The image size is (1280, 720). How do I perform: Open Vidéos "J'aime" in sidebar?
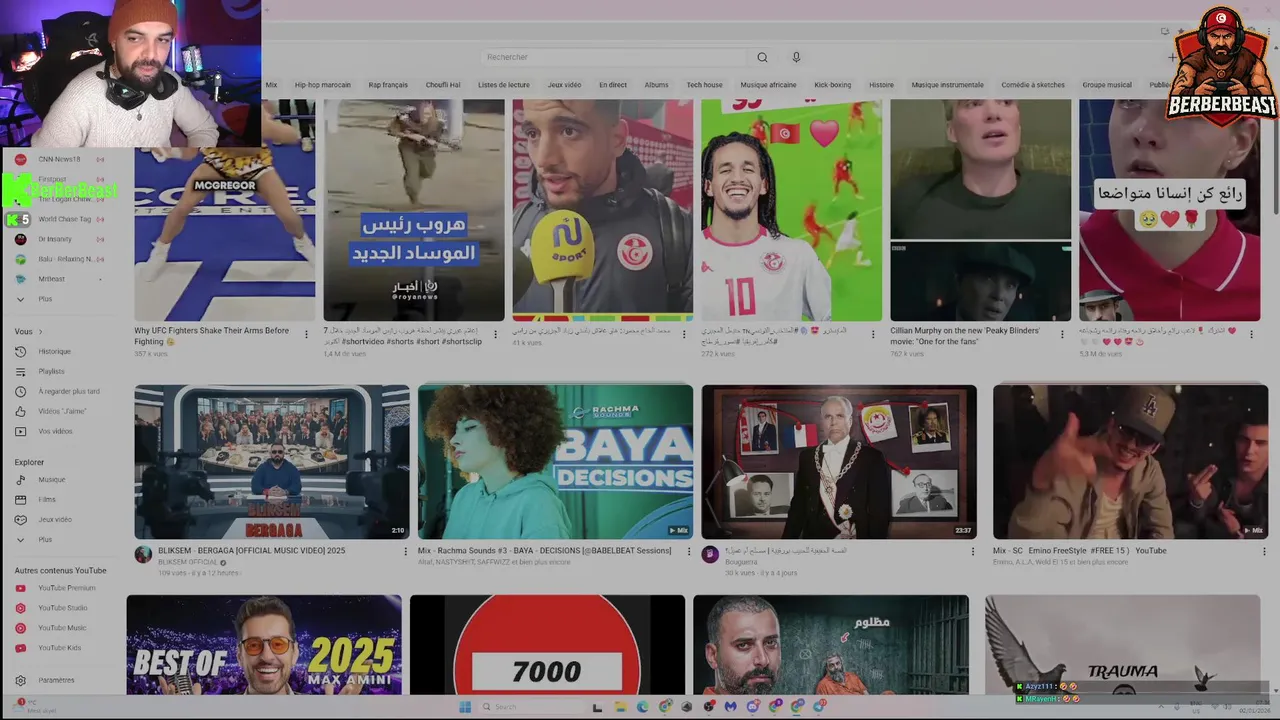(62, 412)
